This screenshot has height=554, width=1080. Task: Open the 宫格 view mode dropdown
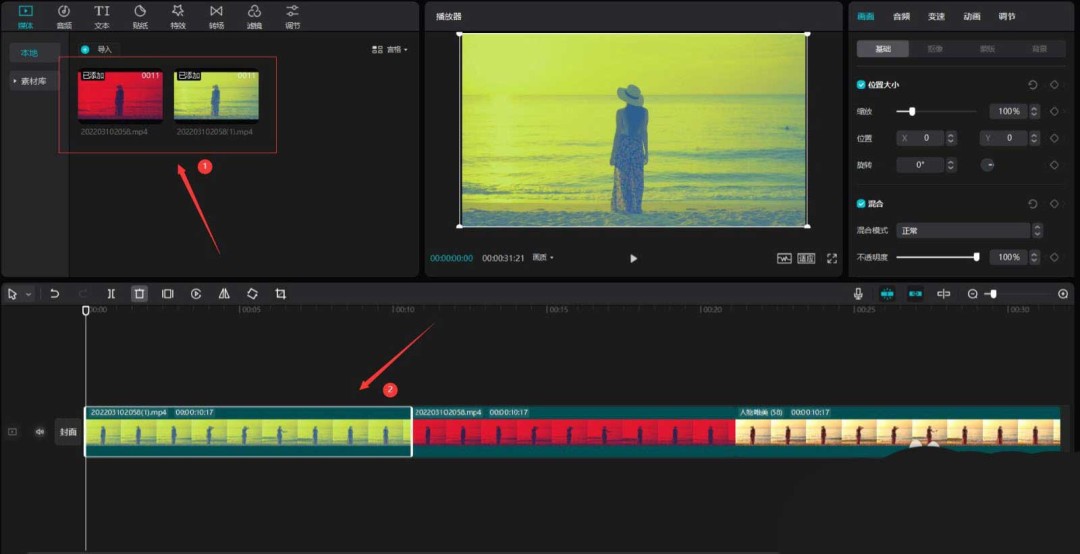click(390, 49)
